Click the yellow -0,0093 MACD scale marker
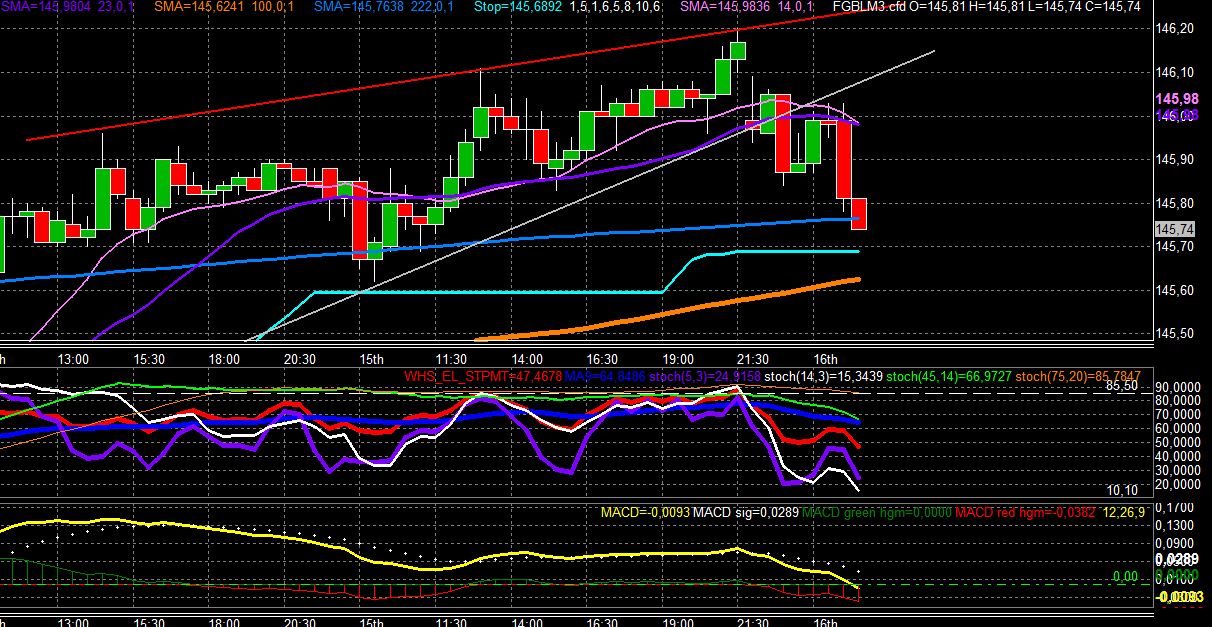This screenshot has width=1212, height=627. pos(1178,597)
